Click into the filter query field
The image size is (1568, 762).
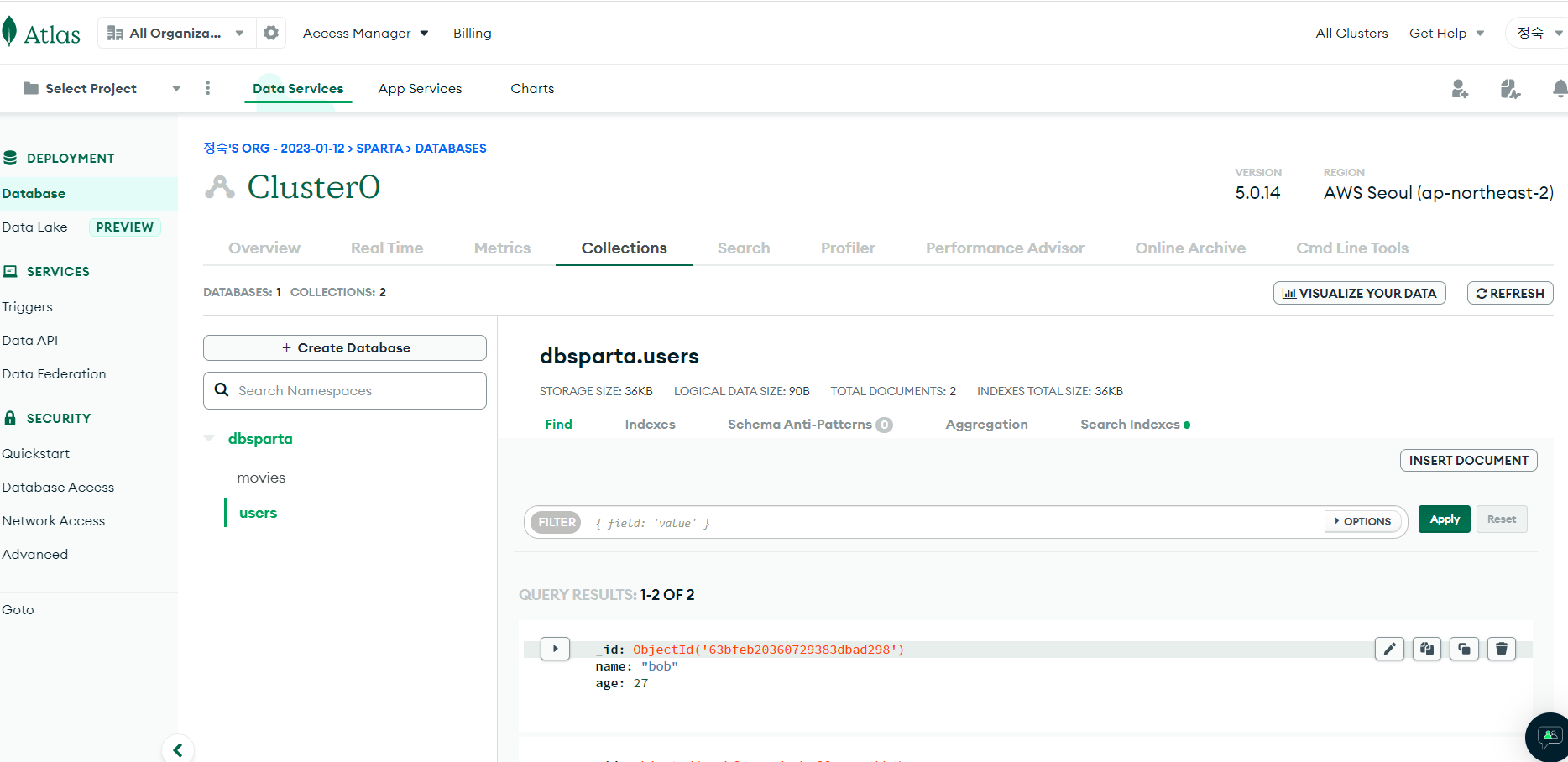[953, 522]
